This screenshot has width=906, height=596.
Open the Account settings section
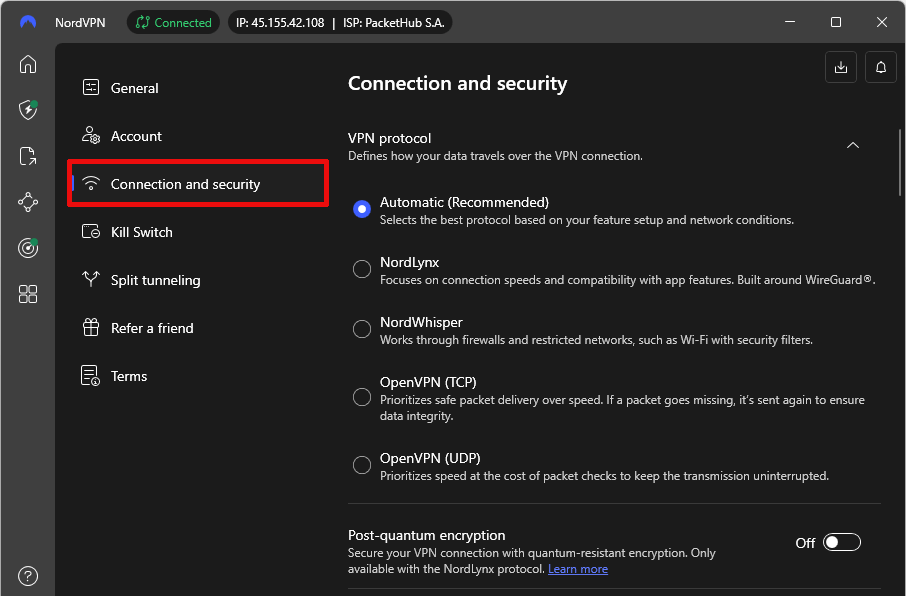pos(136,135)
